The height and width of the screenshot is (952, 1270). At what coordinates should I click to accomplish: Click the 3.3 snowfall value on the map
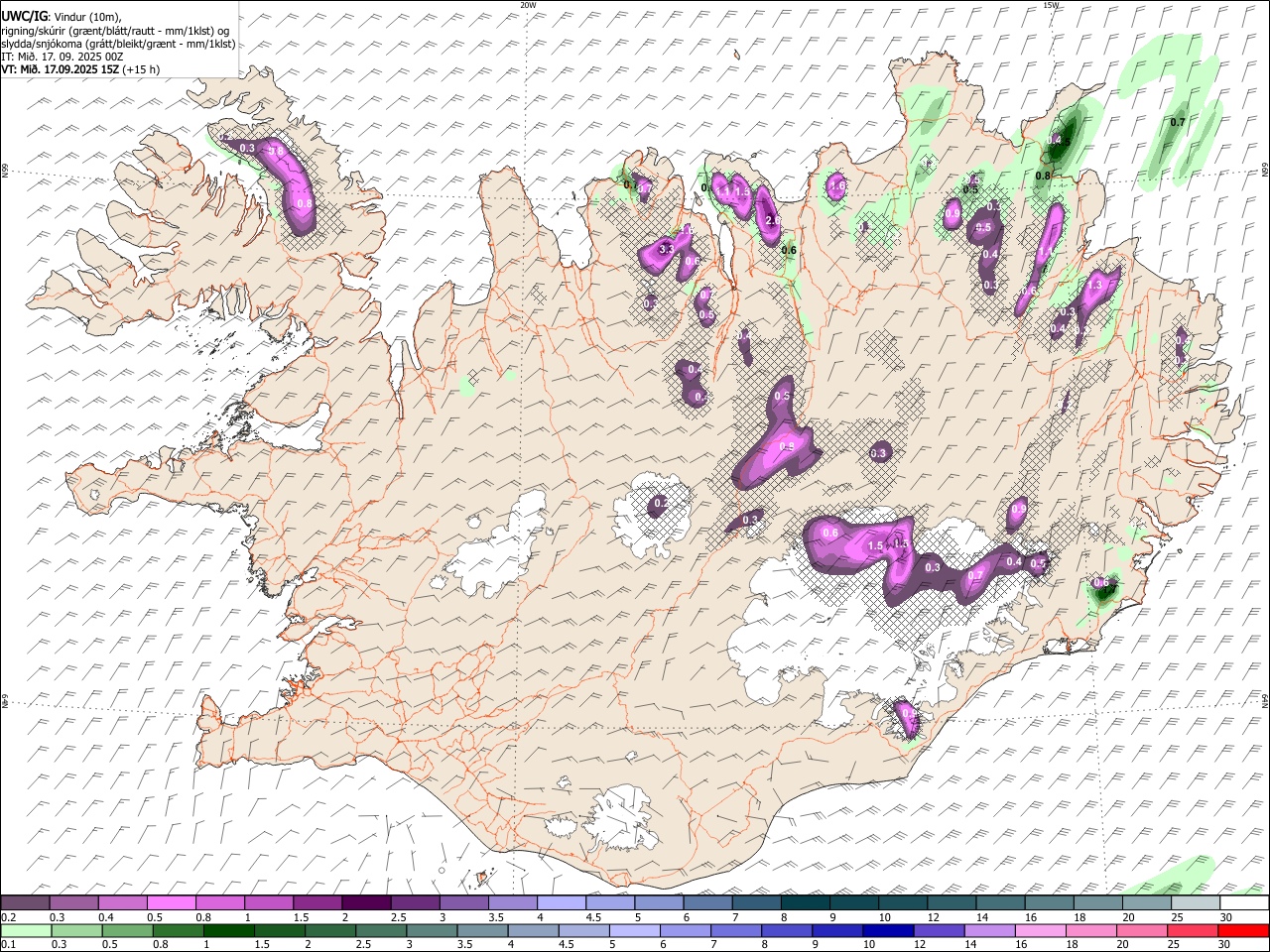click(x=666, y=249)
